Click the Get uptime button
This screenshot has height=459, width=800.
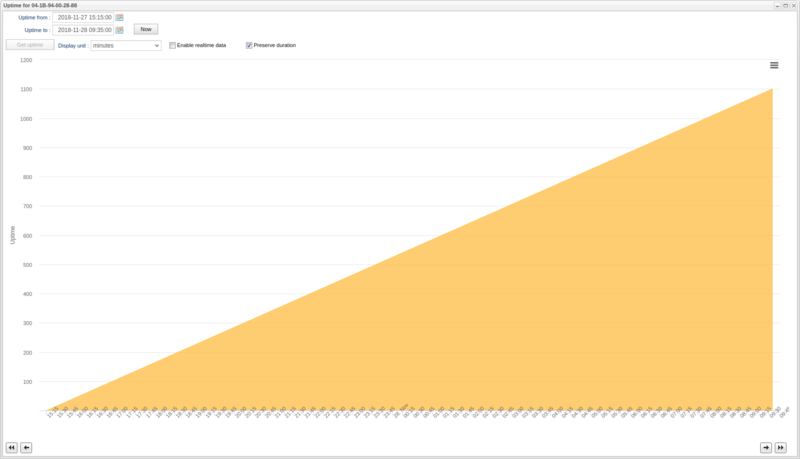point(29,45)
